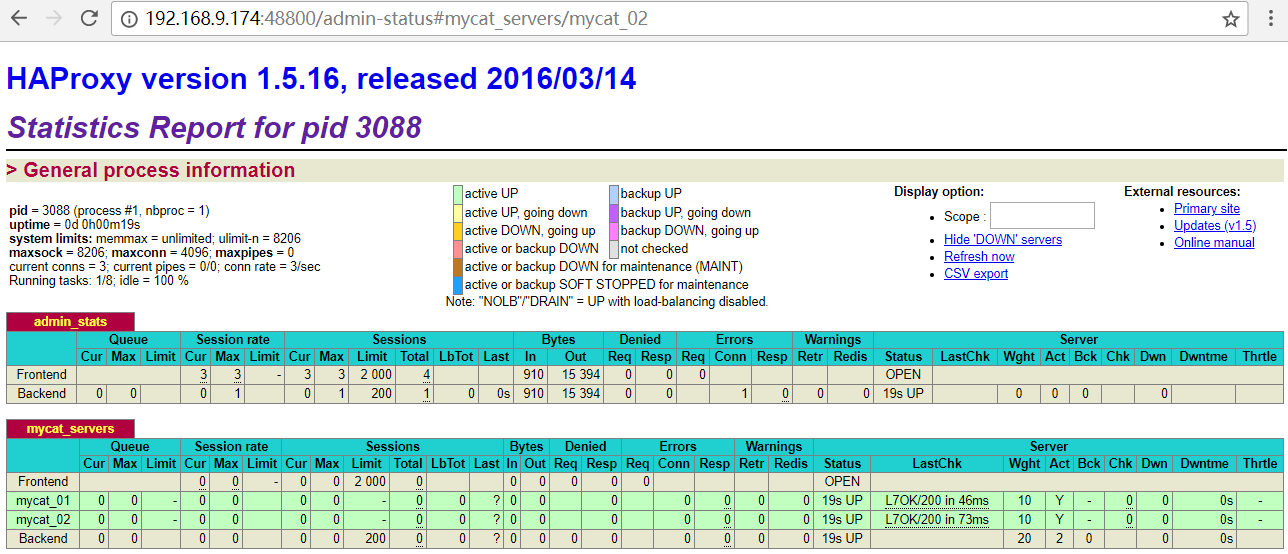Open Hide 'DOWN' servers link
This screenshot has width=1288, height=554.
point(1003,239)
